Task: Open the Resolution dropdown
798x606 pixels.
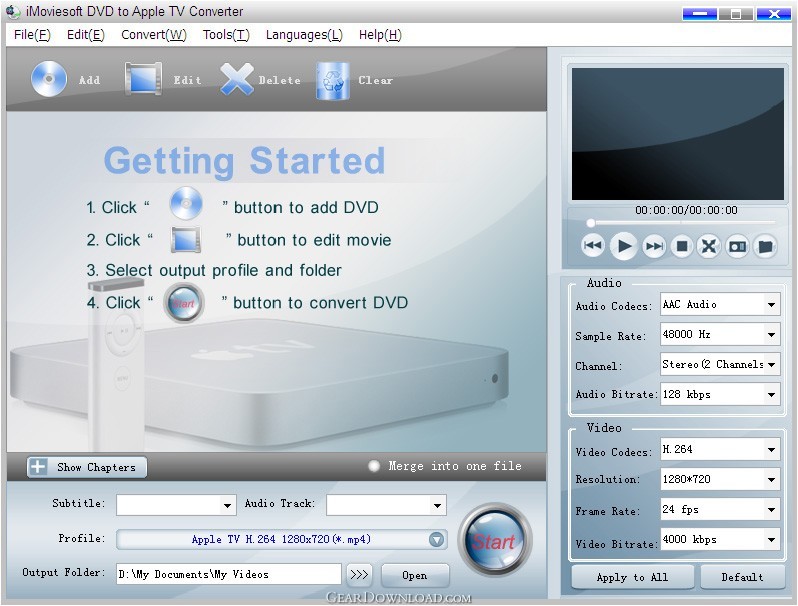Action: pyautogui.click(x=771, y=480)
